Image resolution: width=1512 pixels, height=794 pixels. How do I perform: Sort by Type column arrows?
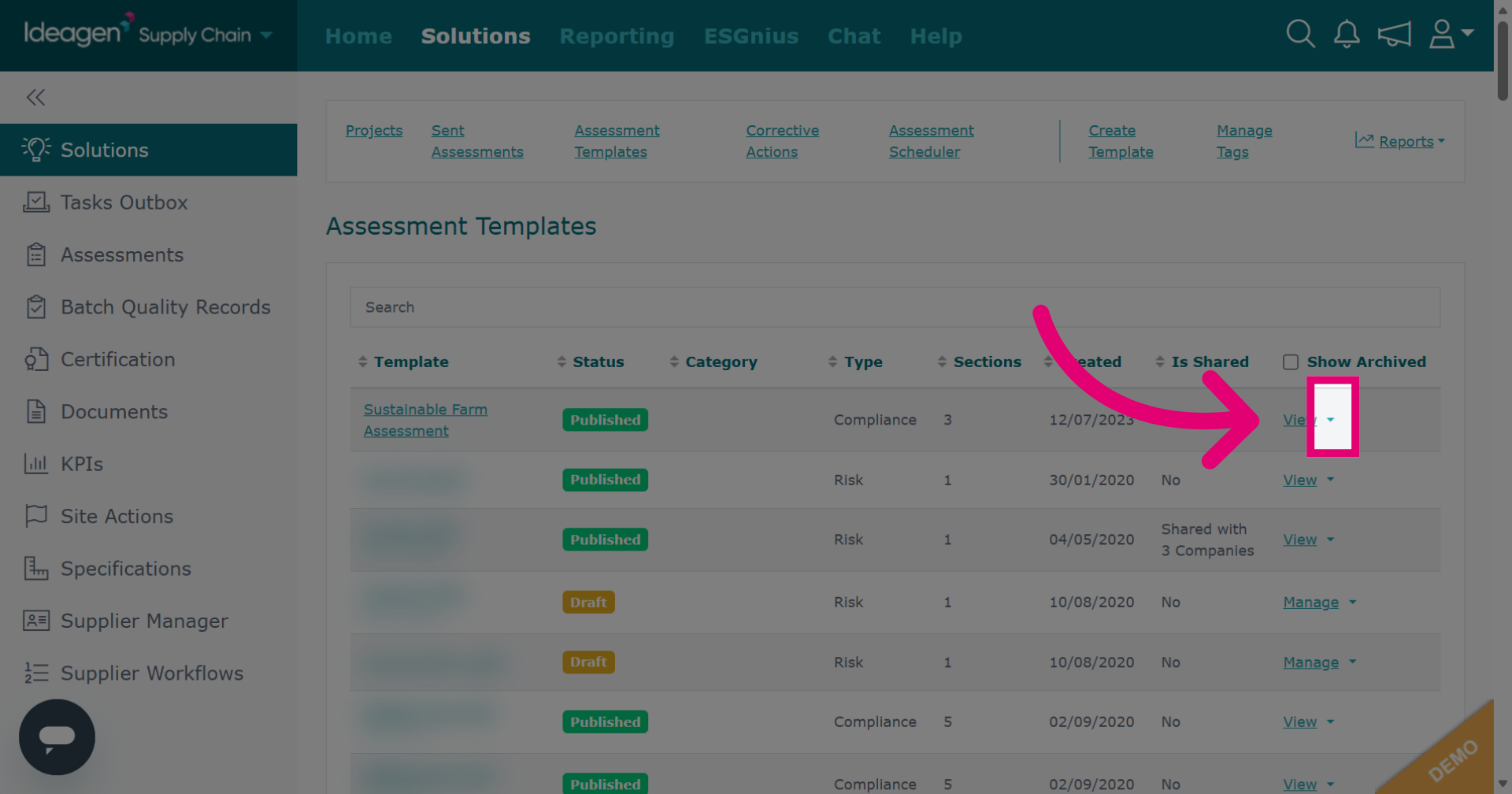click(x=832, y=362)
